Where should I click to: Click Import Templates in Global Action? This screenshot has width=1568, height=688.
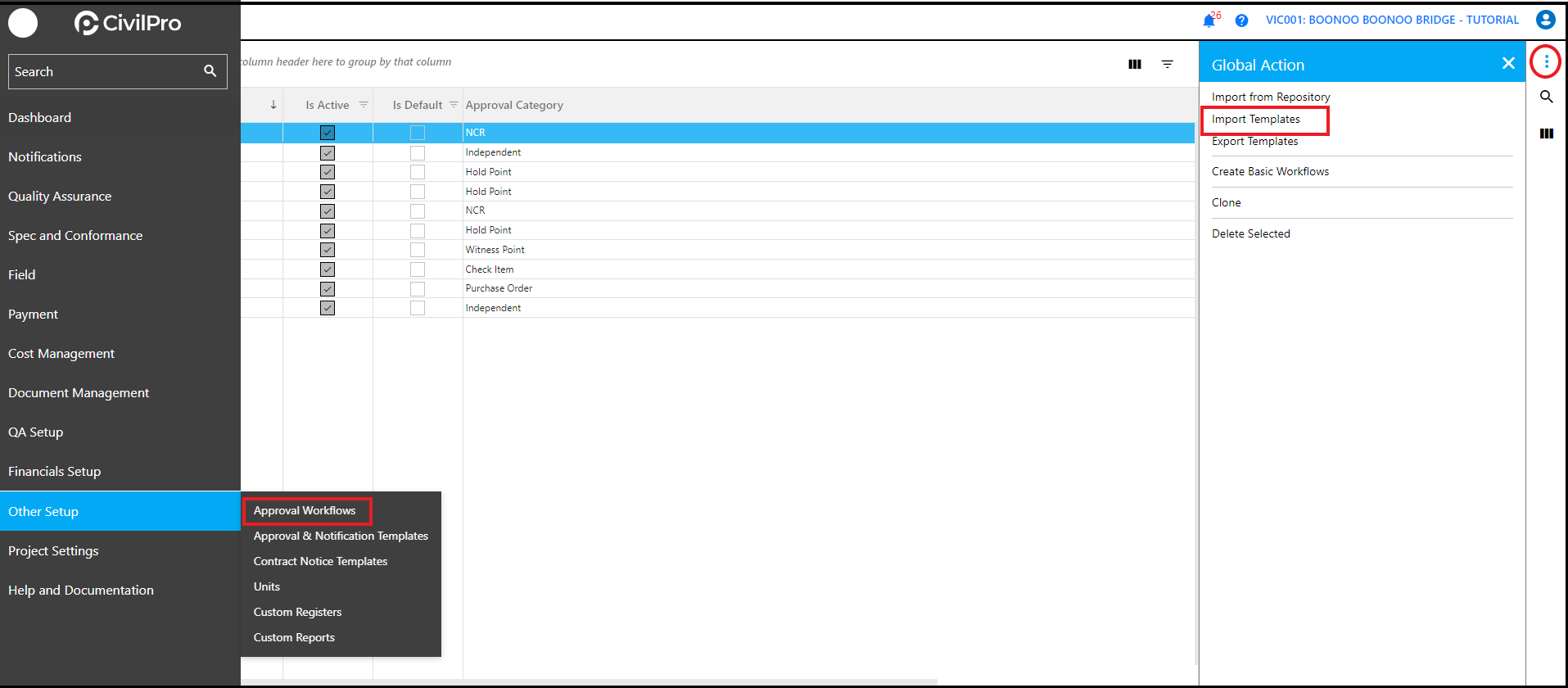pyautogui.click(x=1255, y=119)
